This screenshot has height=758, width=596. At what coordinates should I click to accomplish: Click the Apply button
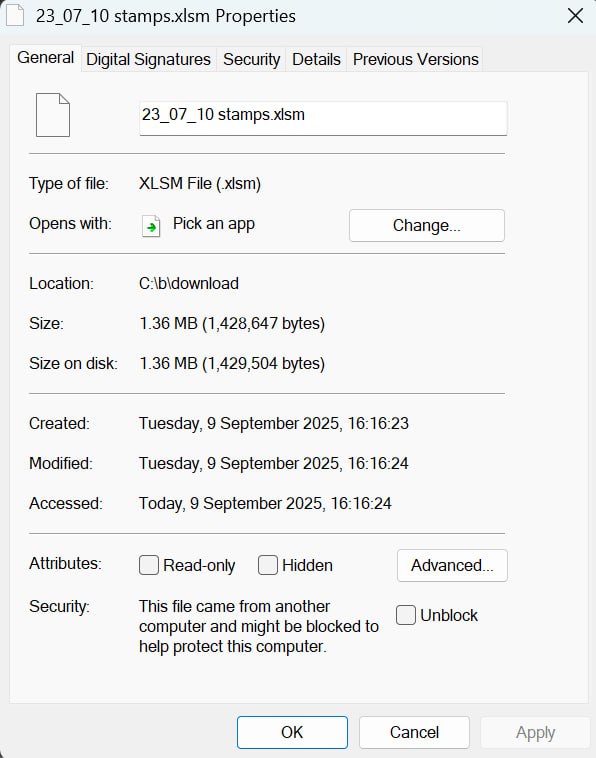[x=536, y=732]
